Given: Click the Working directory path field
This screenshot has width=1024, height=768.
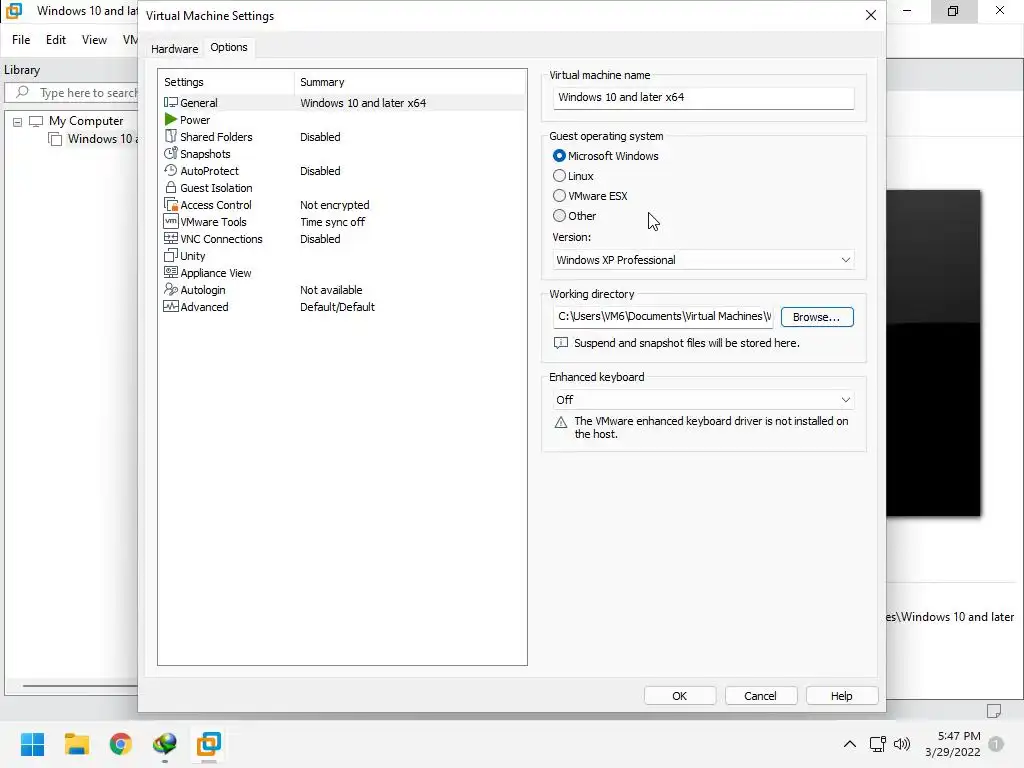Looking at the screenshot, I should pyautogui.click(x=663, y=316).
